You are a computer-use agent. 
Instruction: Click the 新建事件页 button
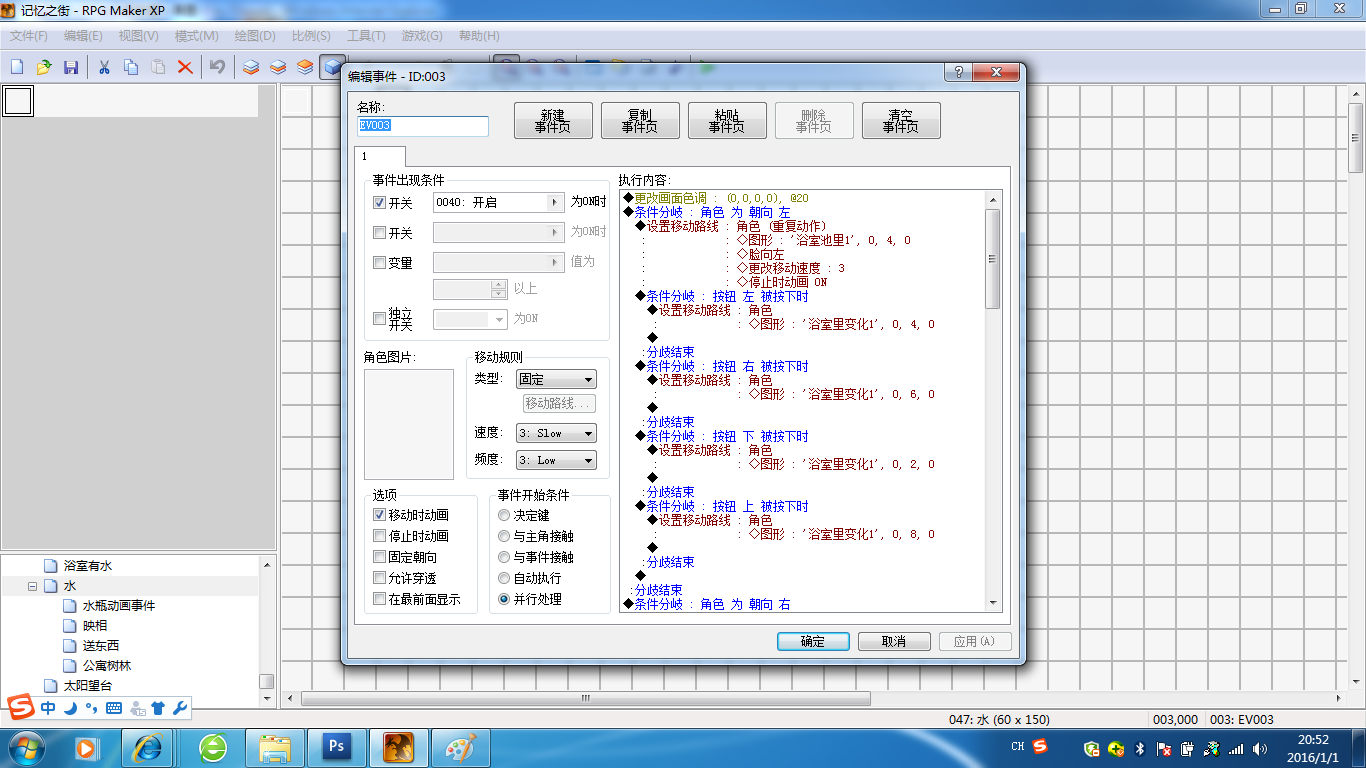coord(553,121)
